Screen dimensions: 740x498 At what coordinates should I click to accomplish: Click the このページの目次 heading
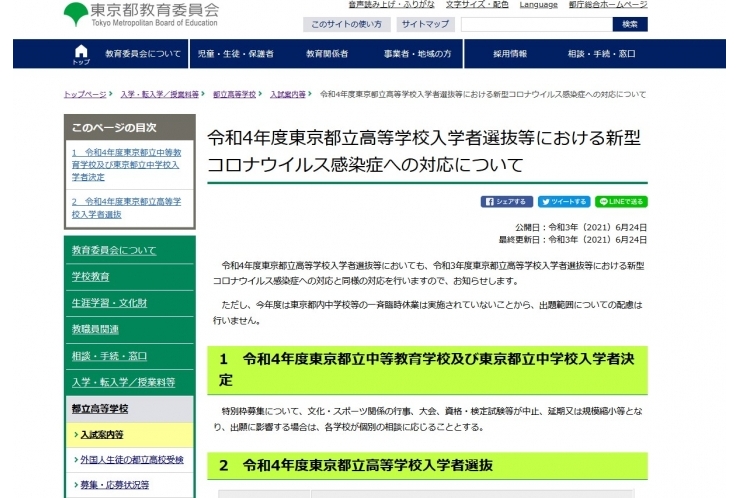114,127
